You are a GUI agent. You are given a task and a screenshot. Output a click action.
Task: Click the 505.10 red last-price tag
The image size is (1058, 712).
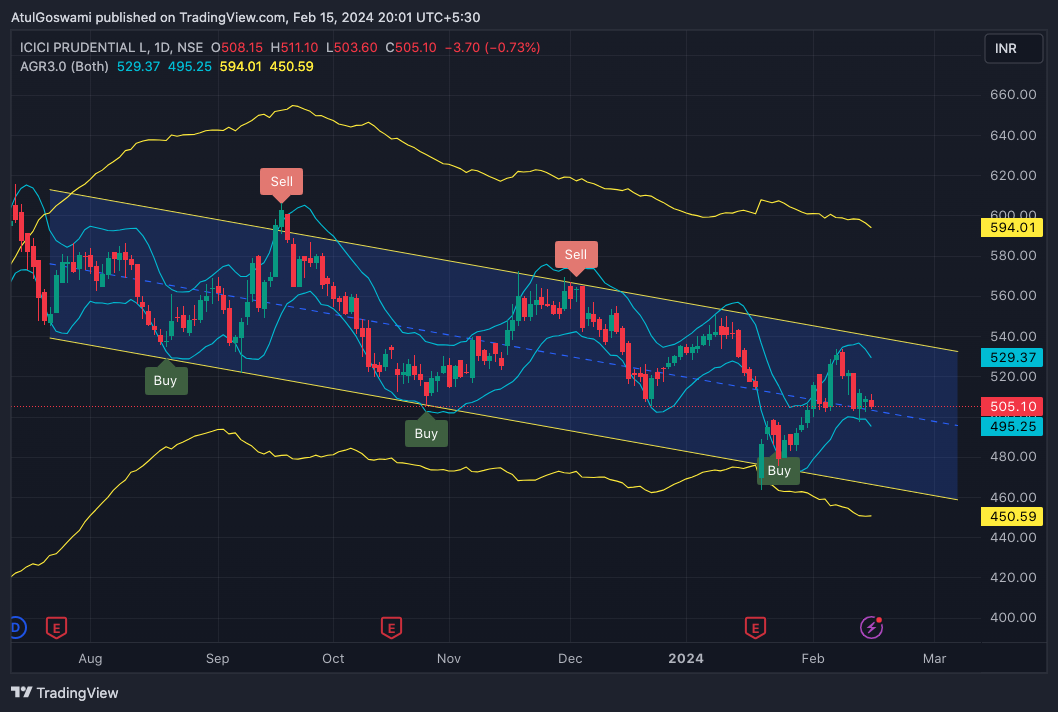click(1012, 406)
